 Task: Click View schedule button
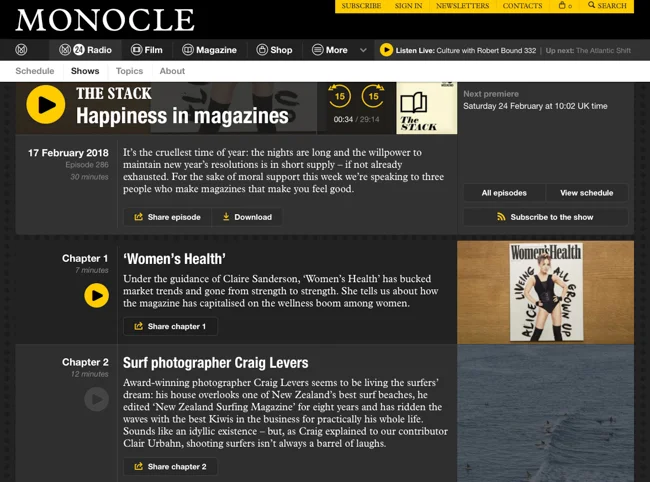587,193
